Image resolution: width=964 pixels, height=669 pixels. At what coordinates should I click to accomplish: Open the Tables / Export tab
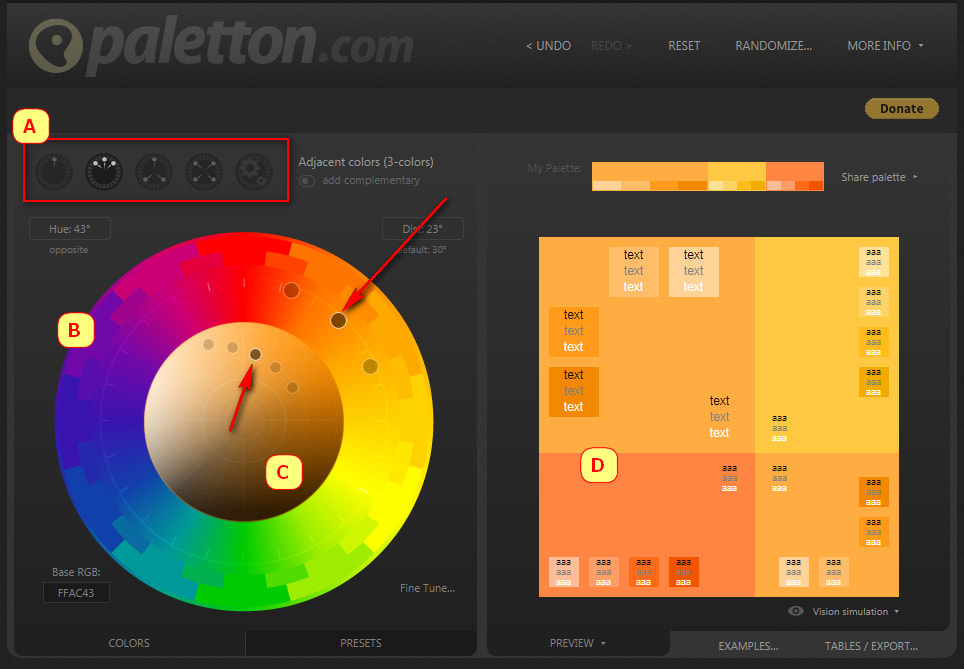pyautogui.click(x=871, y=646)
